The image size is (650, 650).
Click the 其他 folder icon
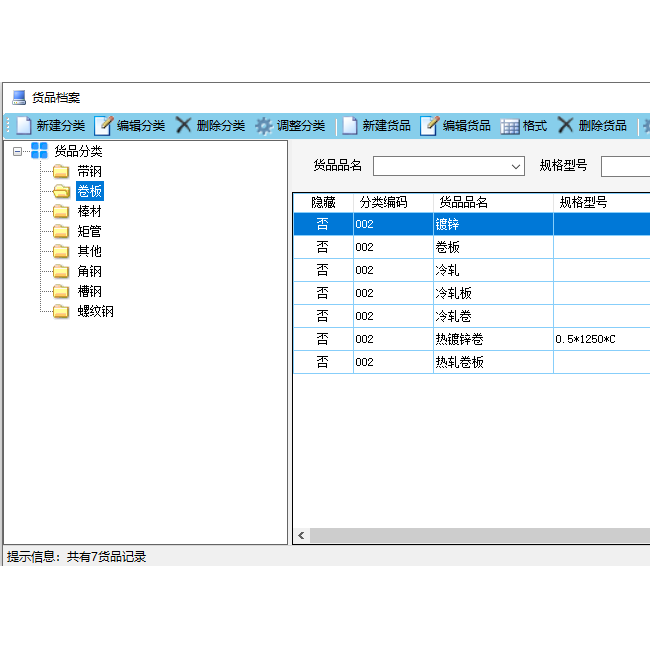(x=61, y=251)
